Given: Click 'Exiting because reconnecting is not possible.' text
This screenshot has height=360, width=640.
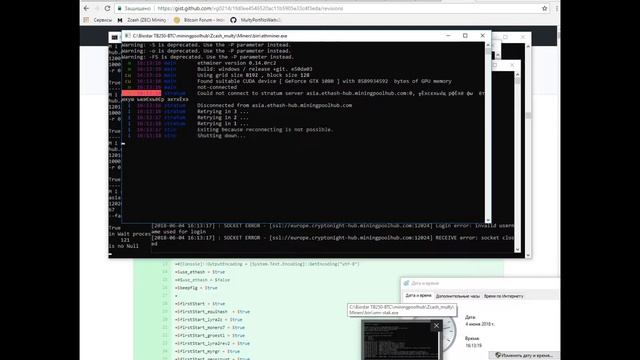Looking at the screenshot, I should pos(265,129).
